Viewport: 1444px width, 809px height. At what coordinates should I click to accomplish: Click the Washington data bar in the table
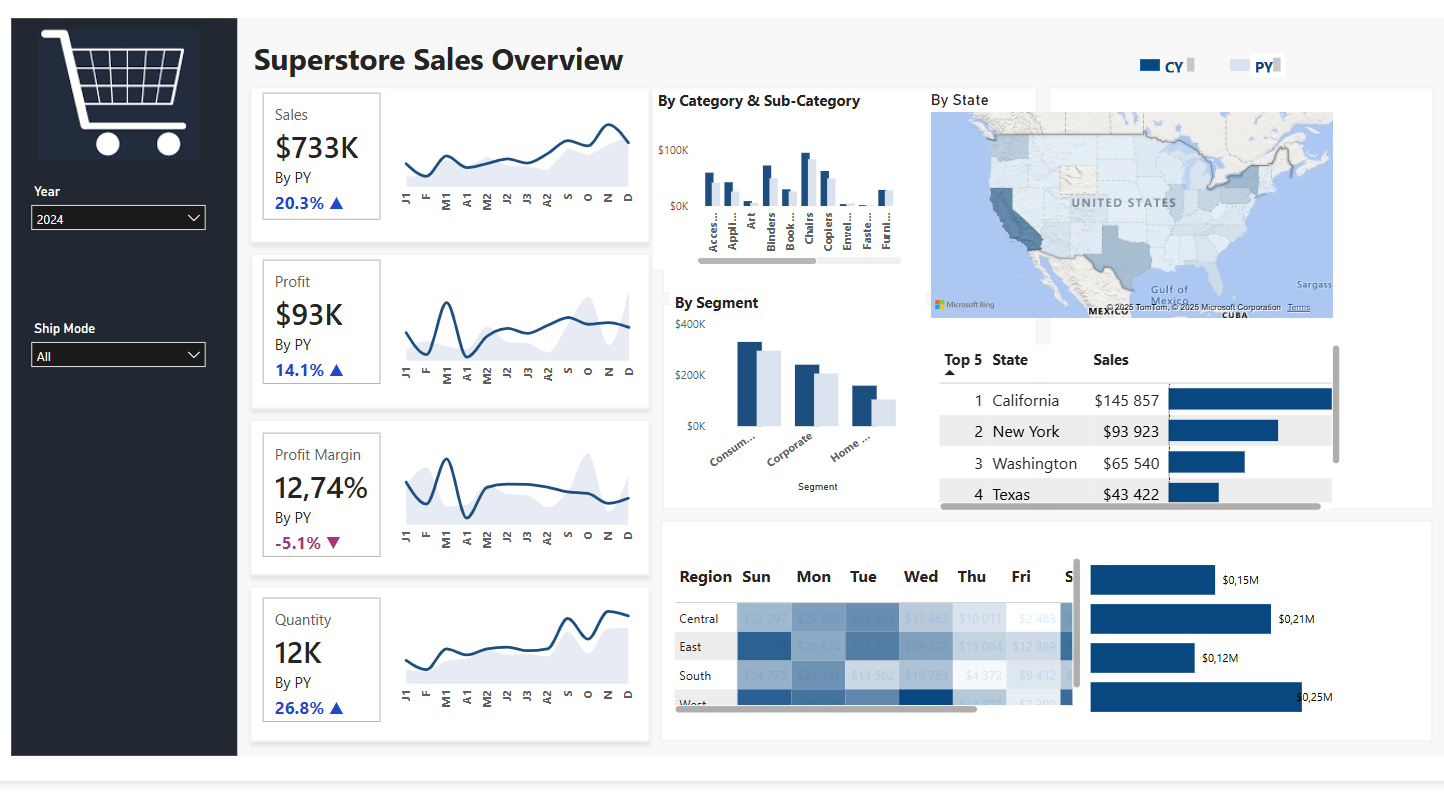1206,462
